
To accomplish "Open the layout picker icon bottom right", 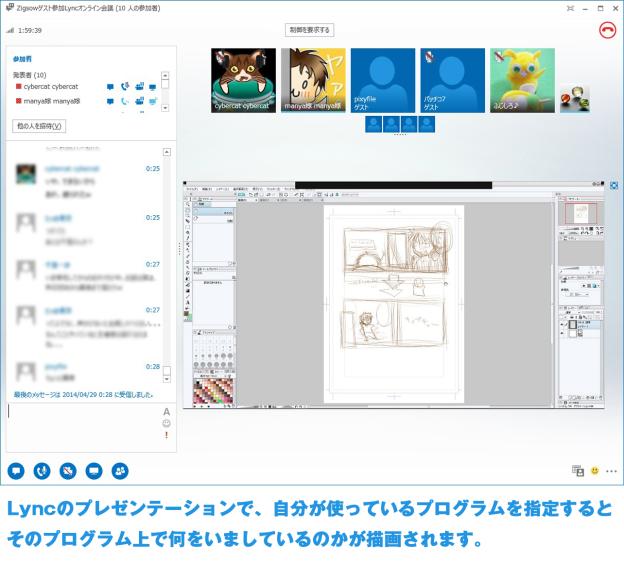I will pyautogui.click(x=578, y=471).
